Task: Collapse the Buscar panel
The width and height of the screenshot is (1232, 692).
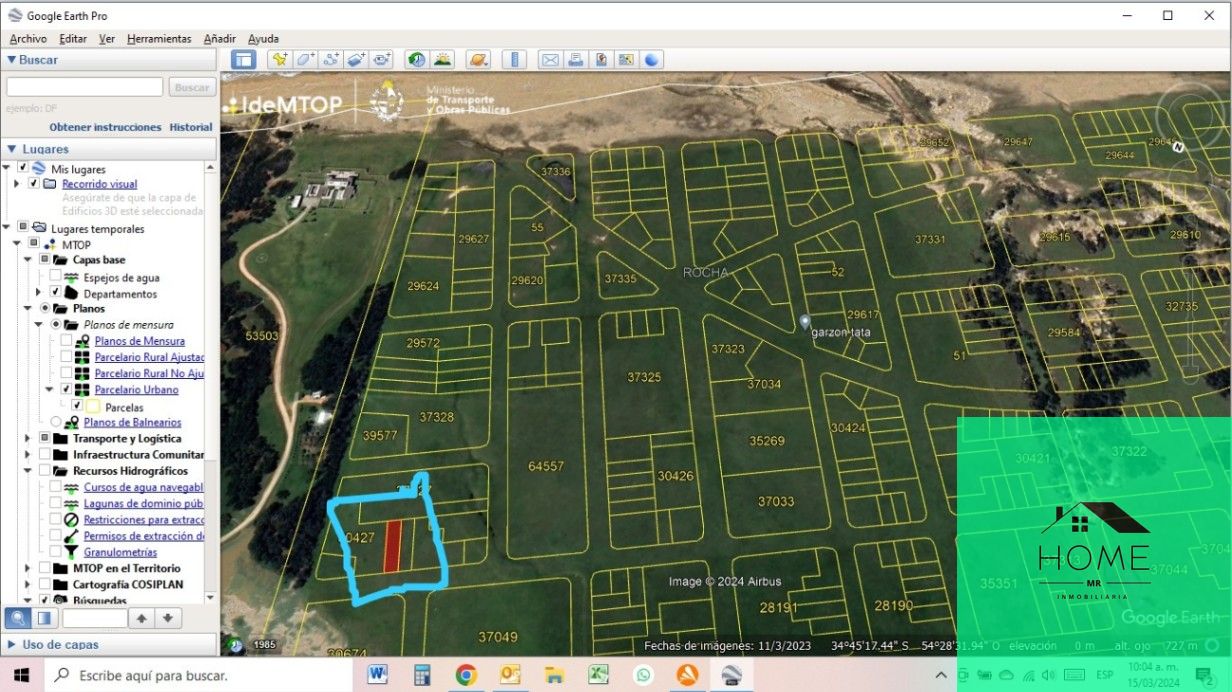Action: tap(12, 60)
